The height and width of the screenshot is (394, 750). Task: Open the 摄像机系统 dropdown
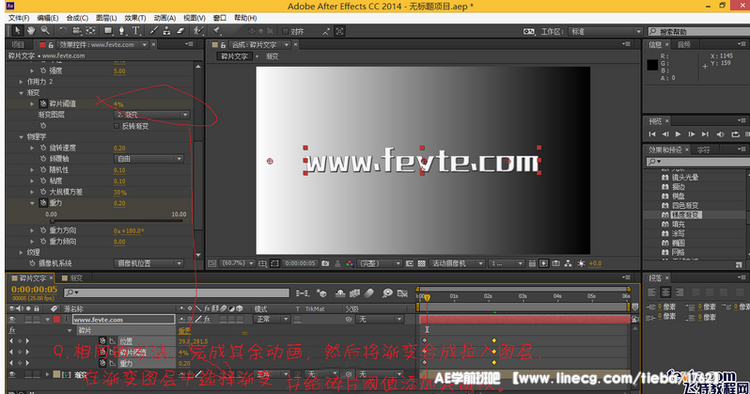coord(149,263)
